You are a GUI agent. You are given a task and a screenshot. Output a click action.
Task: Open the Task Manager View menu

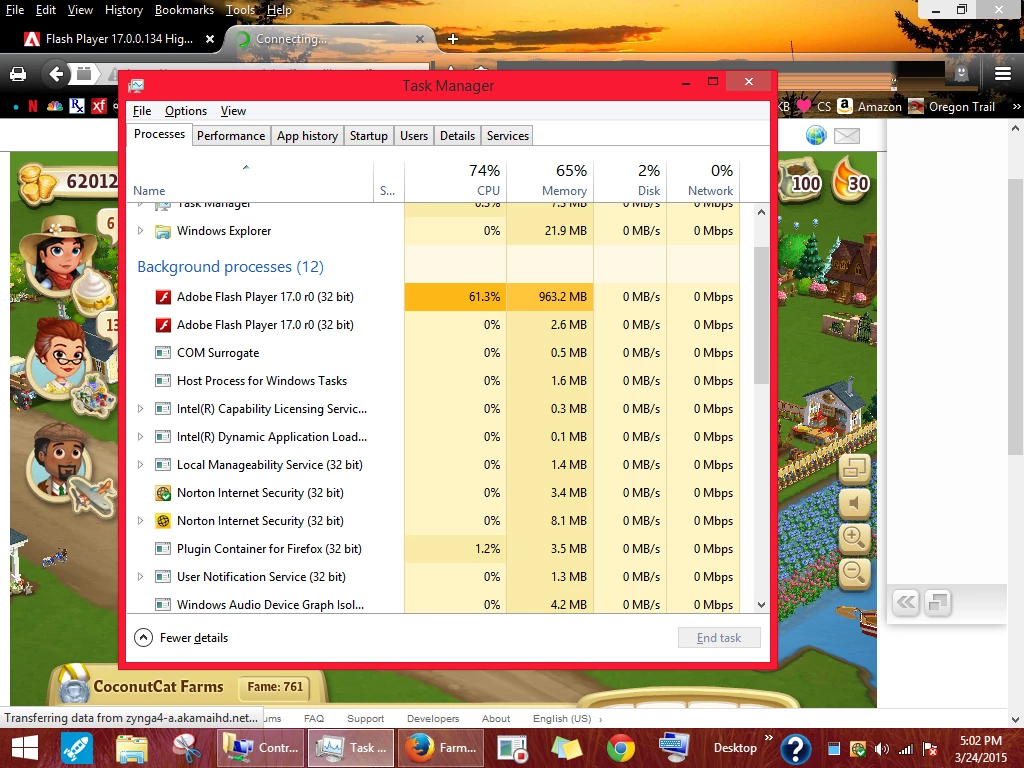click(233, 111)
